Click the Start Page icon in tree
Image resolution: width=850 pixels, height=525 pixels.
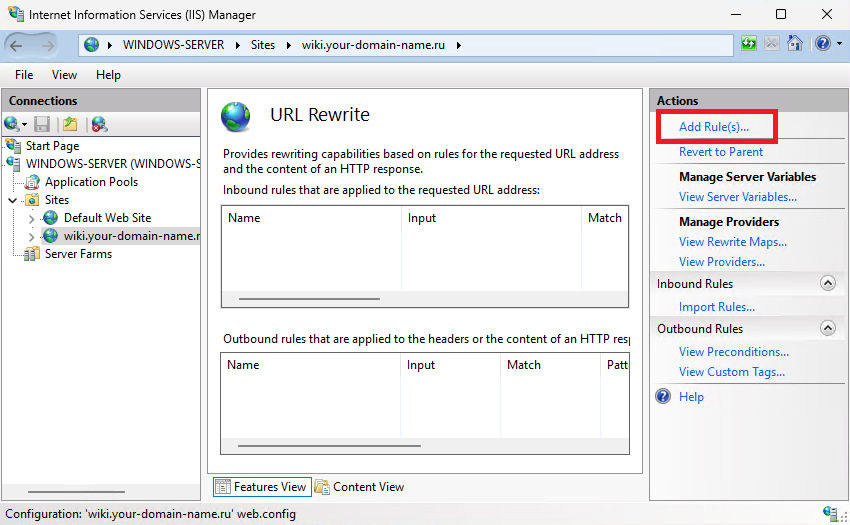14,145
